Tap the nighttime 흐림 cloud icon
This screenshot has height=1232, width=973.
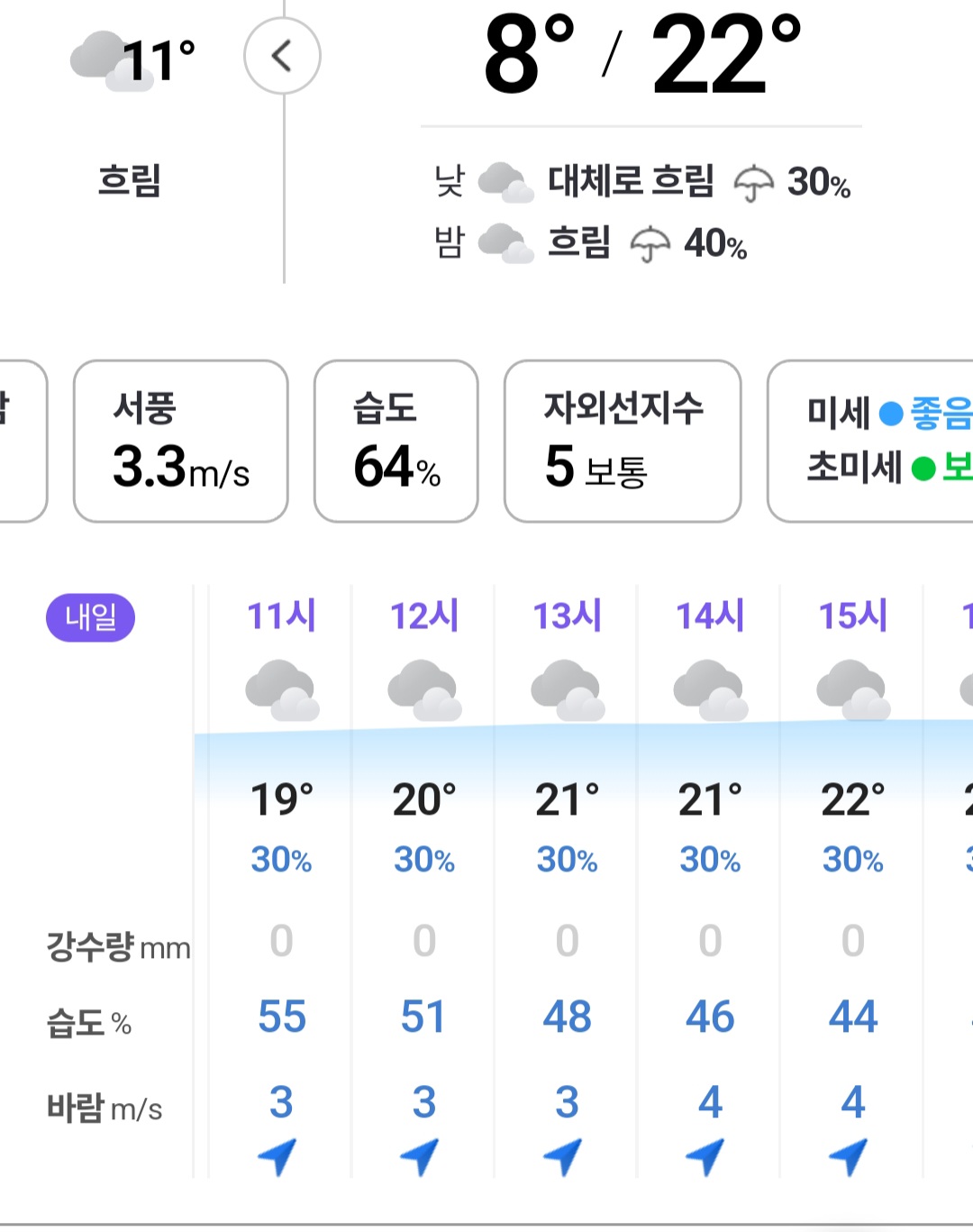[x=505, y=242]
